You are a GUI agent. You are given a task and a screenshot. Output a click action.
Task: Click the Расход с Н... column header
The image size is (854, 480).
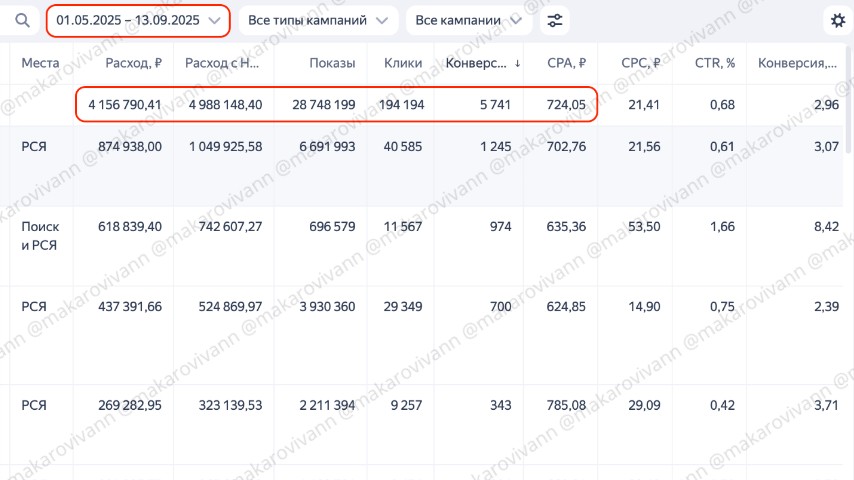click(223, 63)
